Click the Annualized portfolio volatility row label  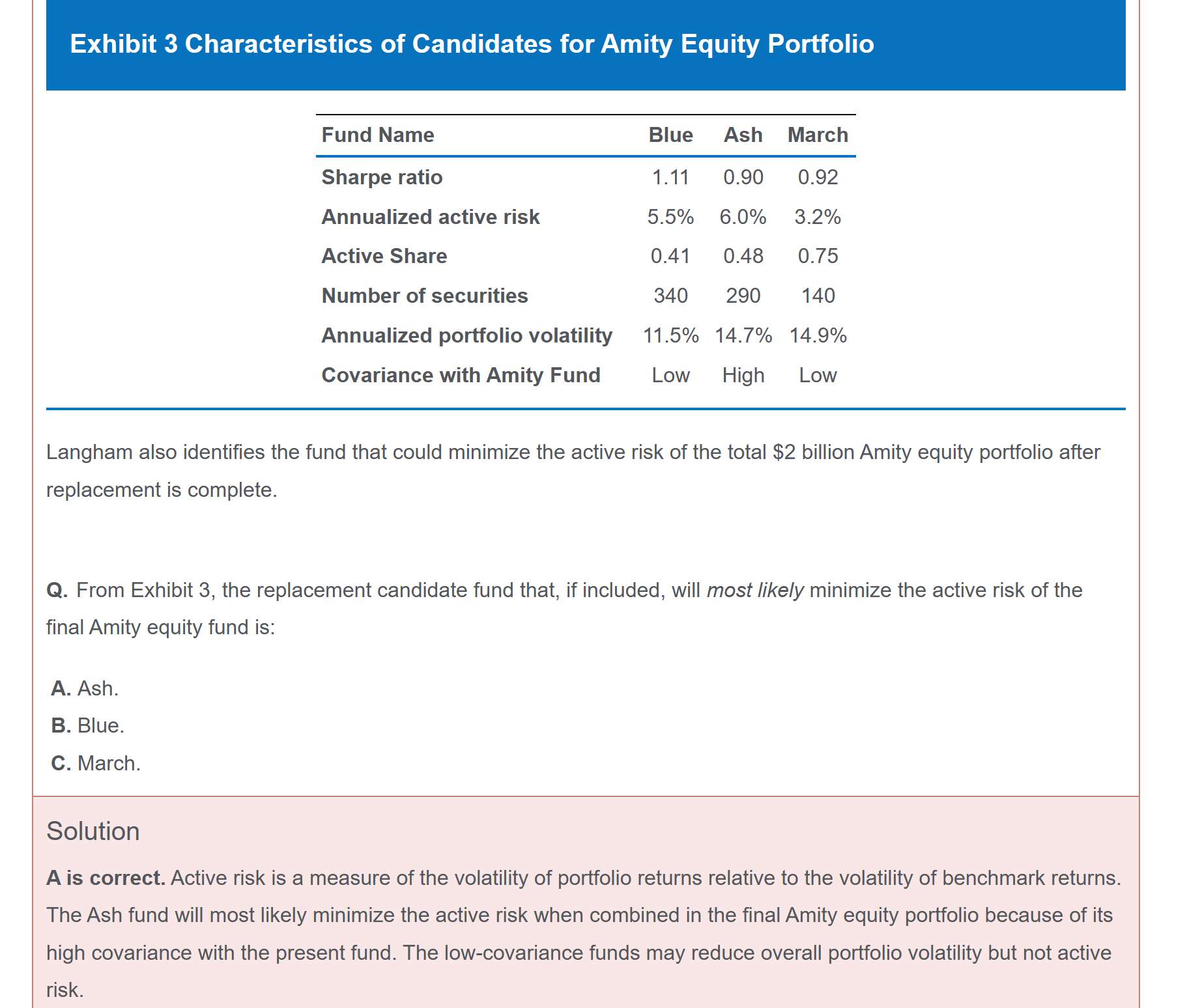467,335
